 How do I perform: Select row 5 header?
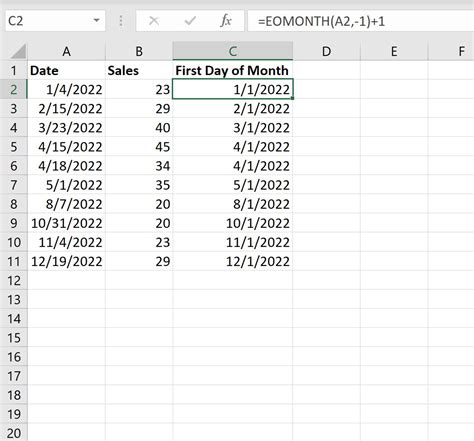(14, 147)
